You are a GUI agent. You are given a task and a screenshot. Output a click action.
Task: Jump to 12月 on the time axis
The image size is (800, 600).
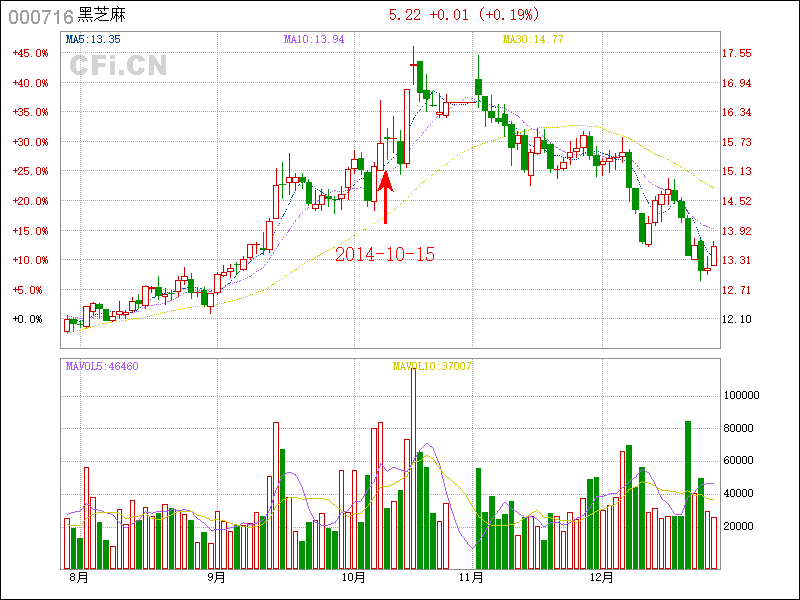[601, 577]
